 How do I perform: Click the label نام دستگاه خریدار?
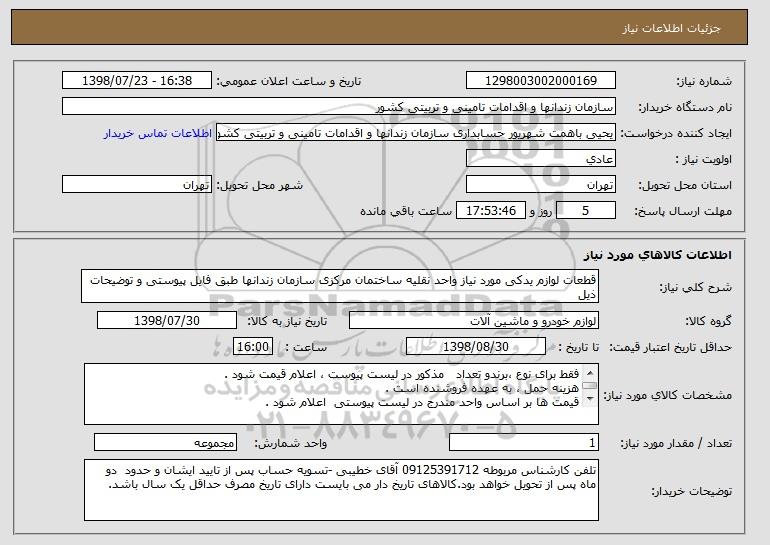pos(686,108)
